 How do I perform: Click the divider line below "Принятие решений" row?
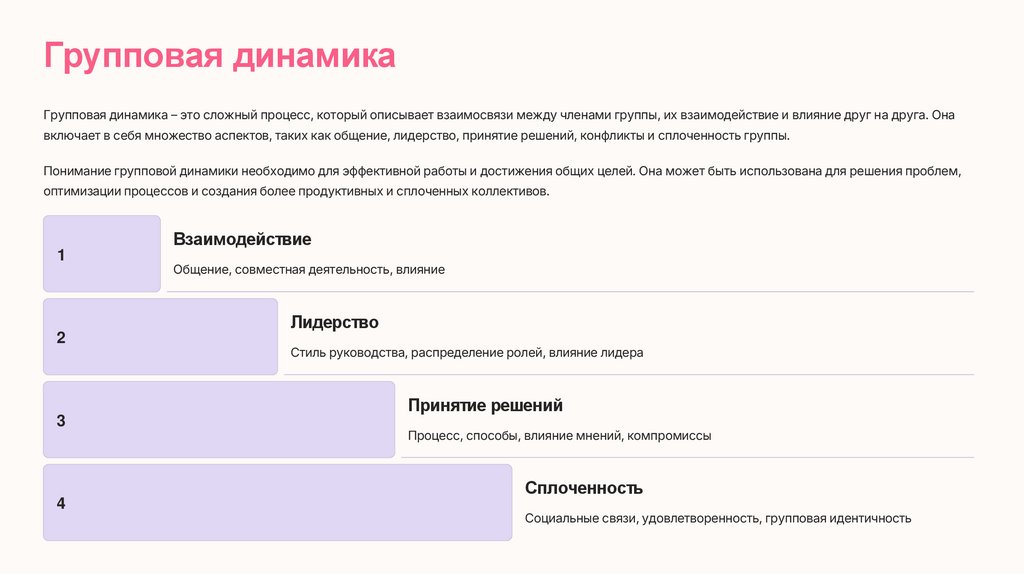pos(687,458)
